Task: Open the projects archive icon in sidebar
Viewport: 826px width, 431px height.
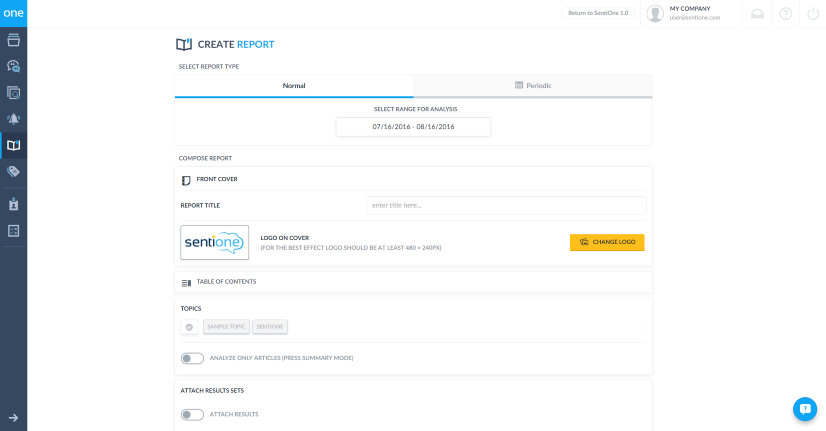Action: (x=13, y=40)
